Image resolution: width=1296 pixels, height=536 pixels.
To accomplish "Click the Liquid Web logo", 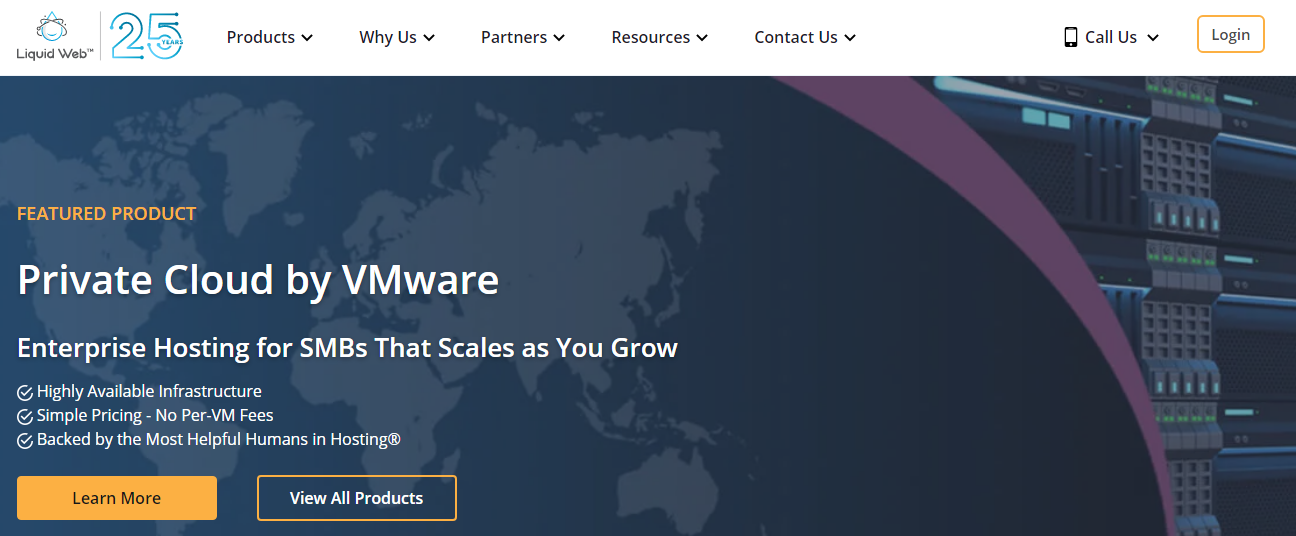I will coord(55,36).
